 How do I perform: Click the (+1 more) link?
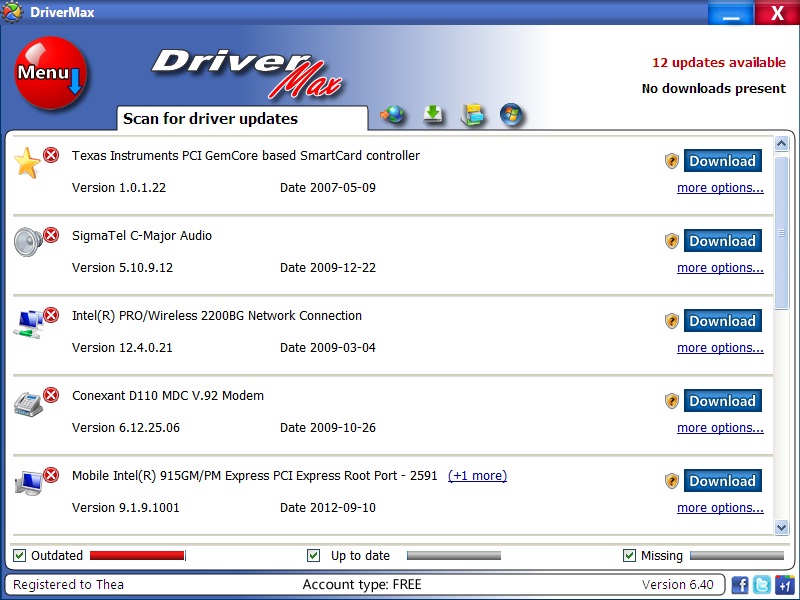[x=477, y=476]
